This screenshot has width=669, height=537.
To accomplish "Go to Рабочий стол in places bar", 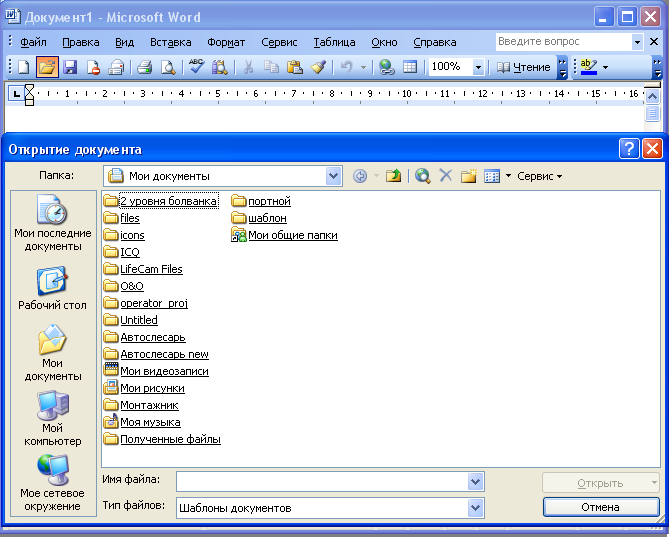I will coord(52,288).
